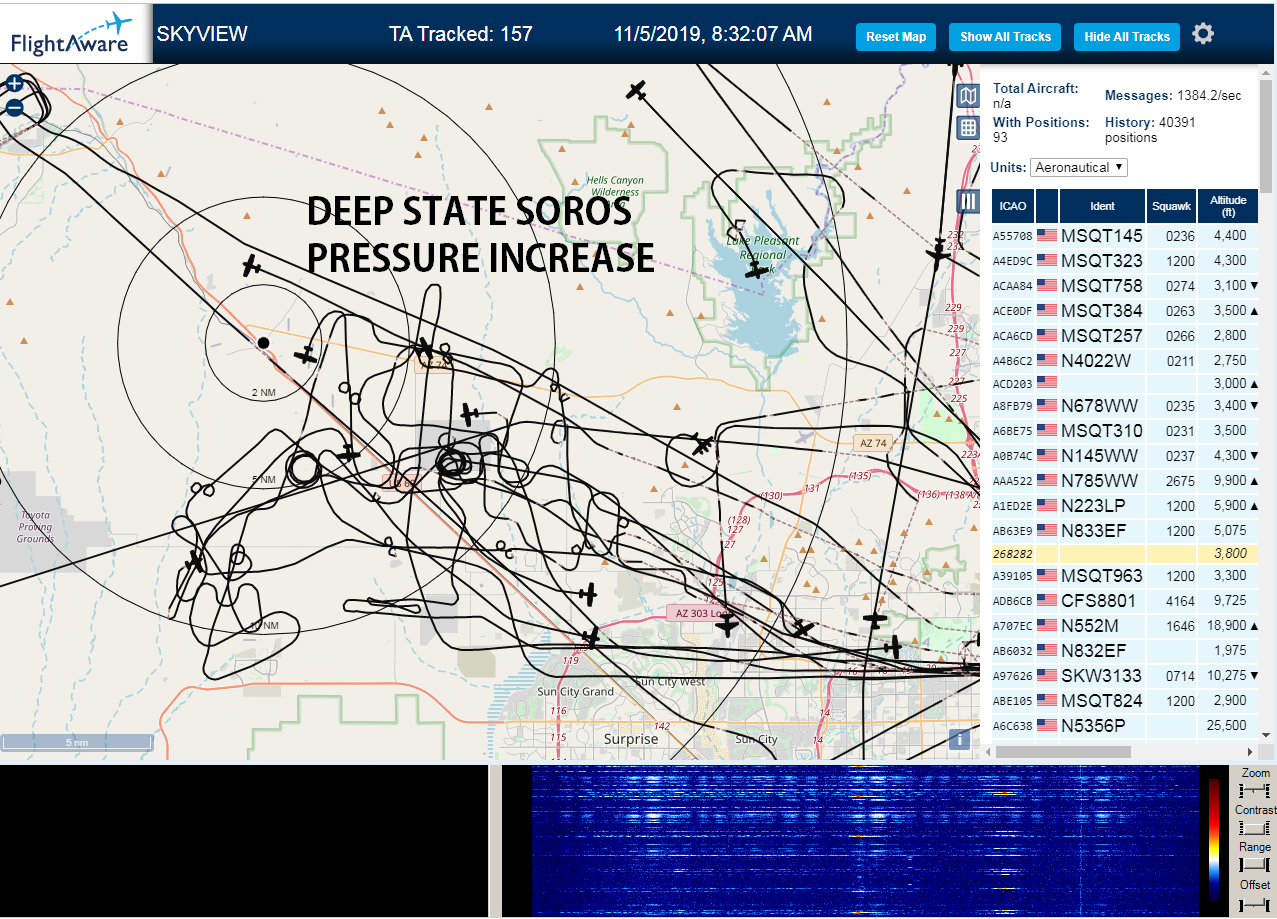The height and width of the screenshot is (919, 1277).
Task: Select the N552M aircraft row
Action: point(1124,626)
